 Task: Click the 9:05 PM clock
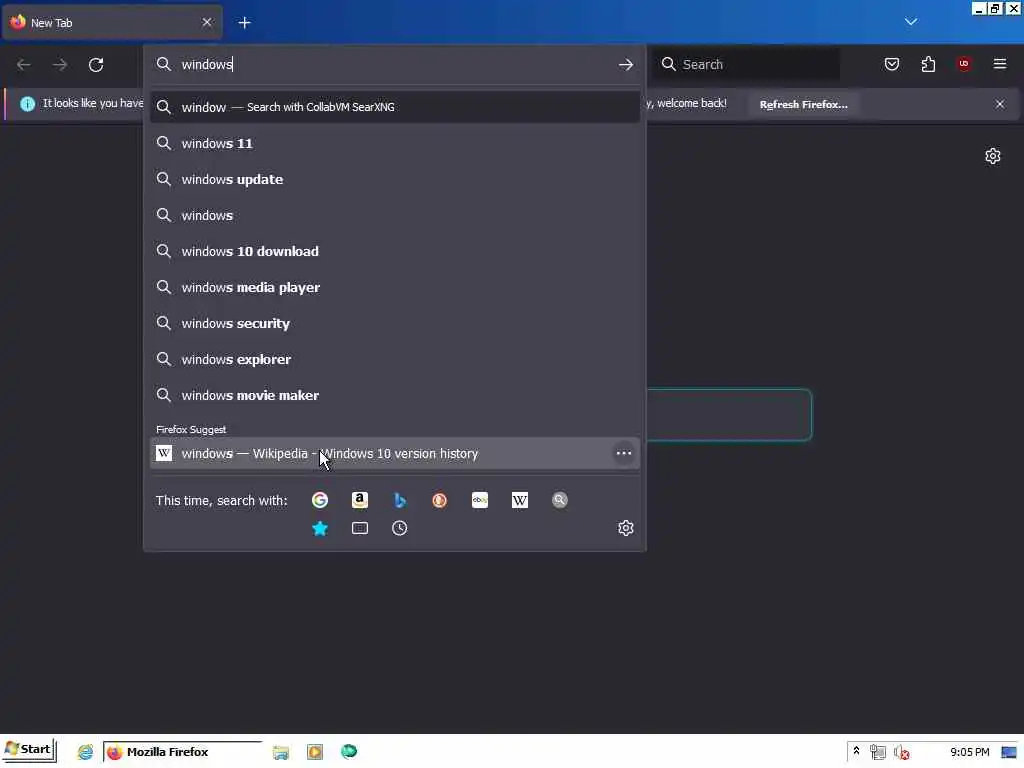[969, 752]
